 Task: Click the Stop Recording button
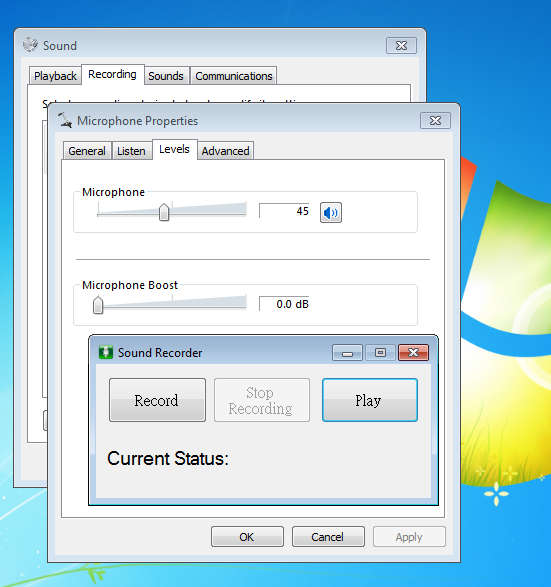tap(262, 400)
